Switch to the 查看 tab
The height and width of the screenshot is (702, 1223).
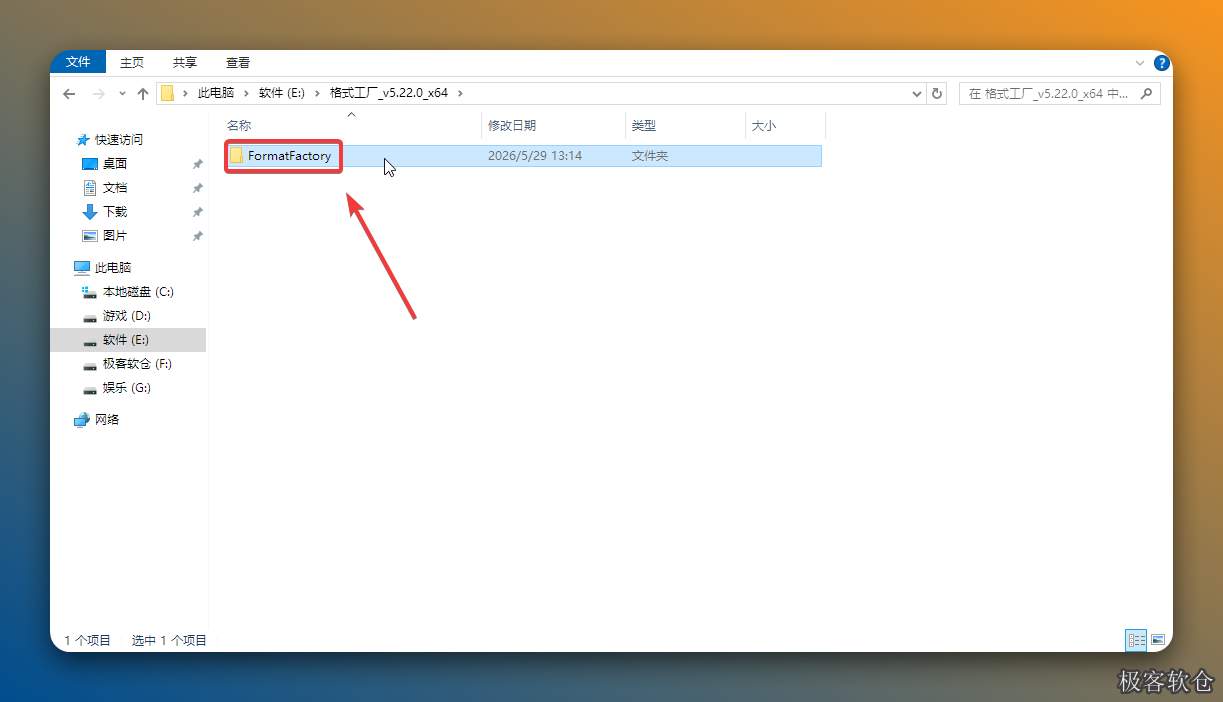(x=238, y=62)
